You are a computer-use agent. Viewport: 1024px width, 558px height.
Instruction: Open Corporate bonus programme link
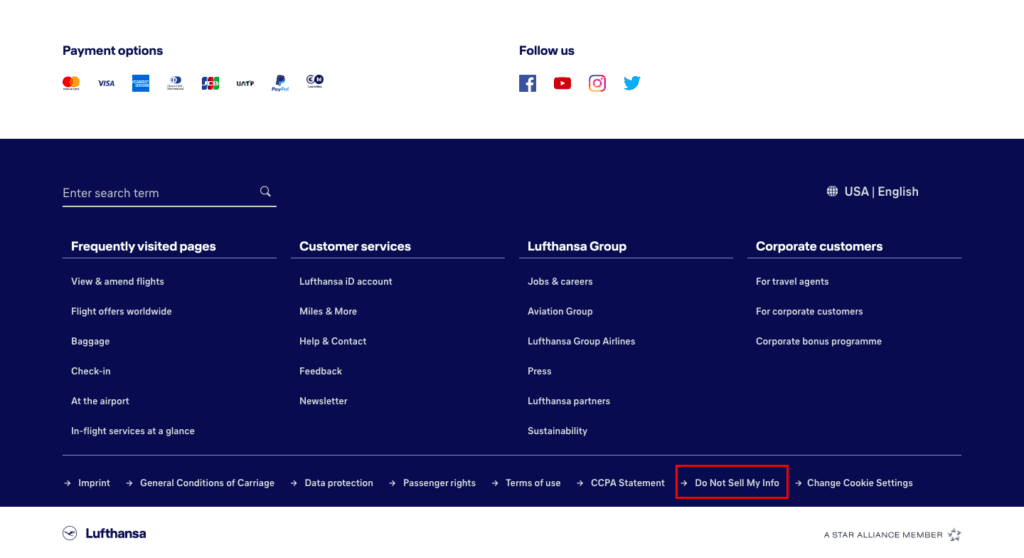(x=819, y=342)
